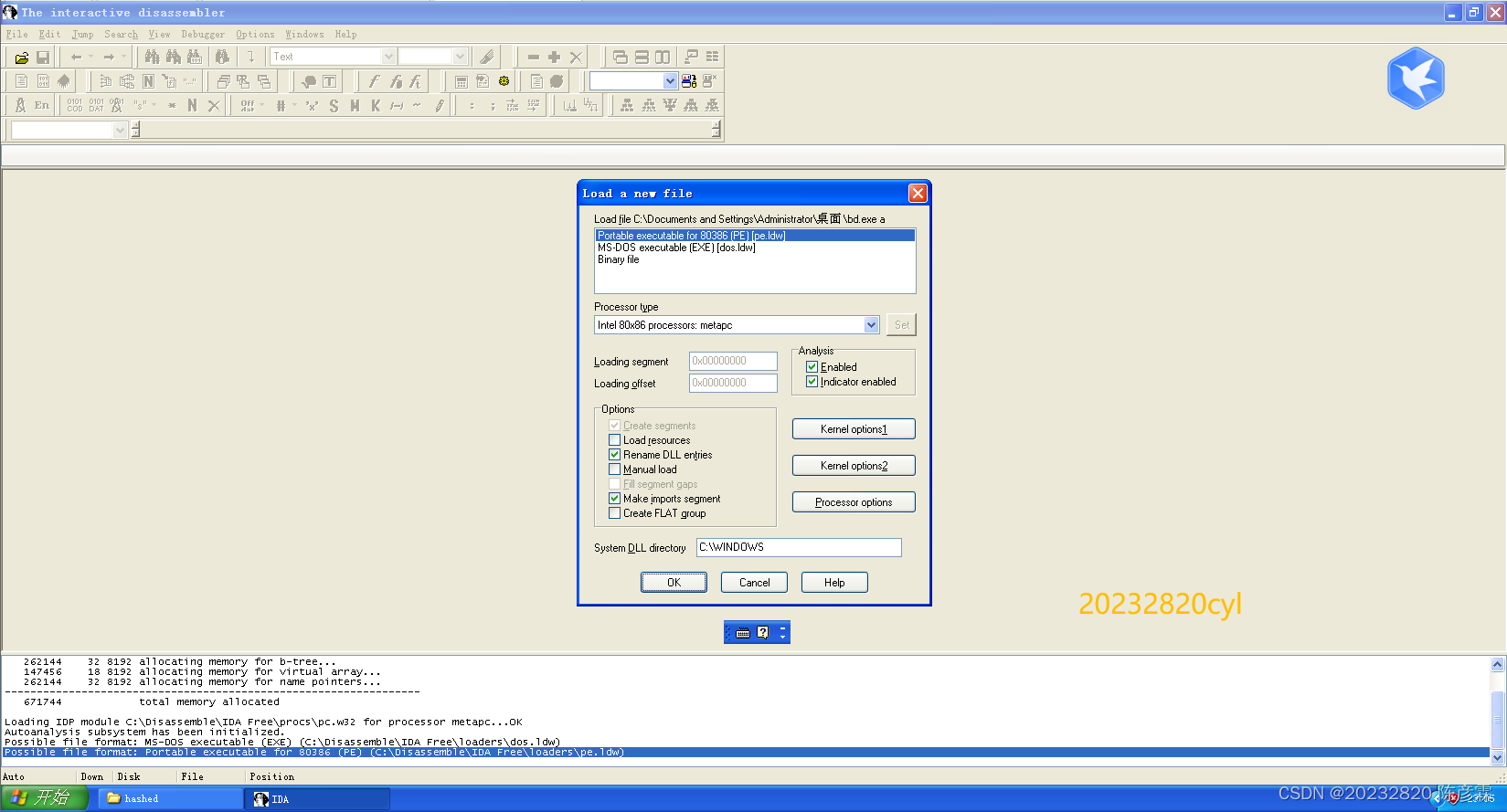Open the Debugger menu
1507x812 pixels.
(x=202, y=35)
